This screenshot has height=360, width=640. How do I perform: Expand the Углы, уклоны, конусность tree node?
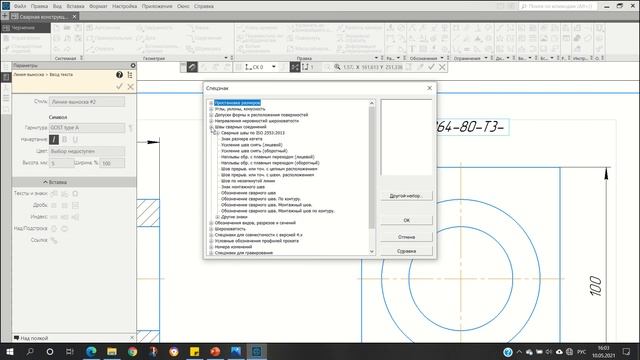click(x=211, y=109)
